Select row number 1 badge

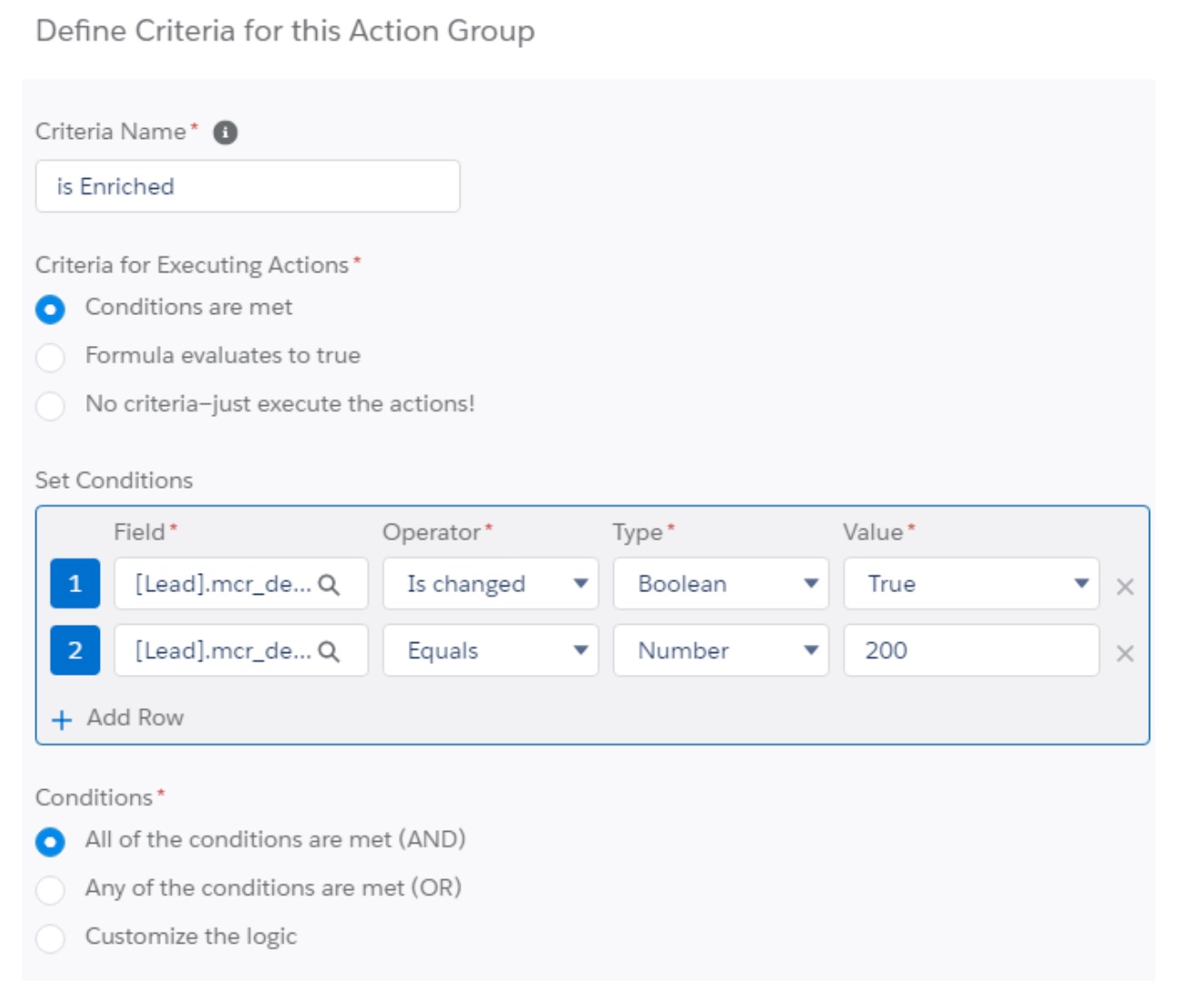(74, 583)
